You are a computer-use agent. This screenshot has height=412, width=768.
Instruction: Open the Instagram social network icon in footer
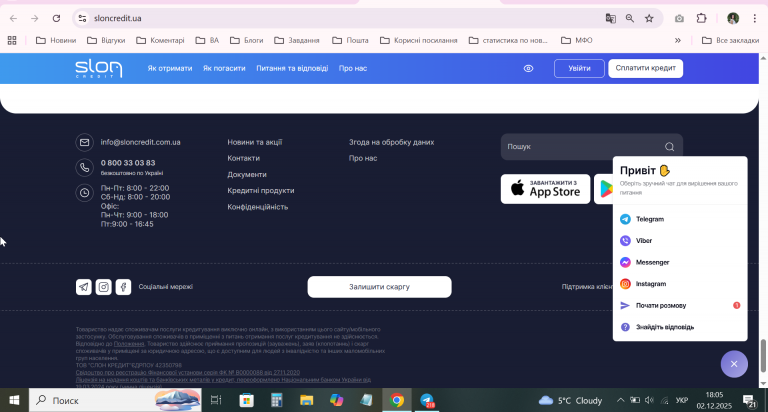pyautogui.click(x=103, y=287)
